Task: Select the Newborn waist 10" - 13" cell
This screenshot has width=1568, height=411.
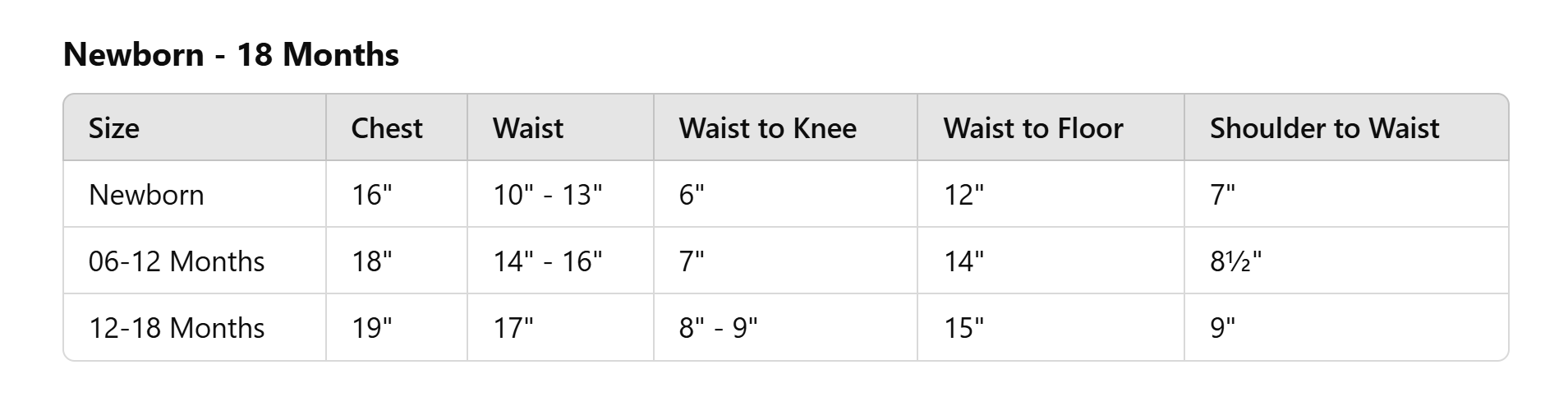Action: click(547, 195)
